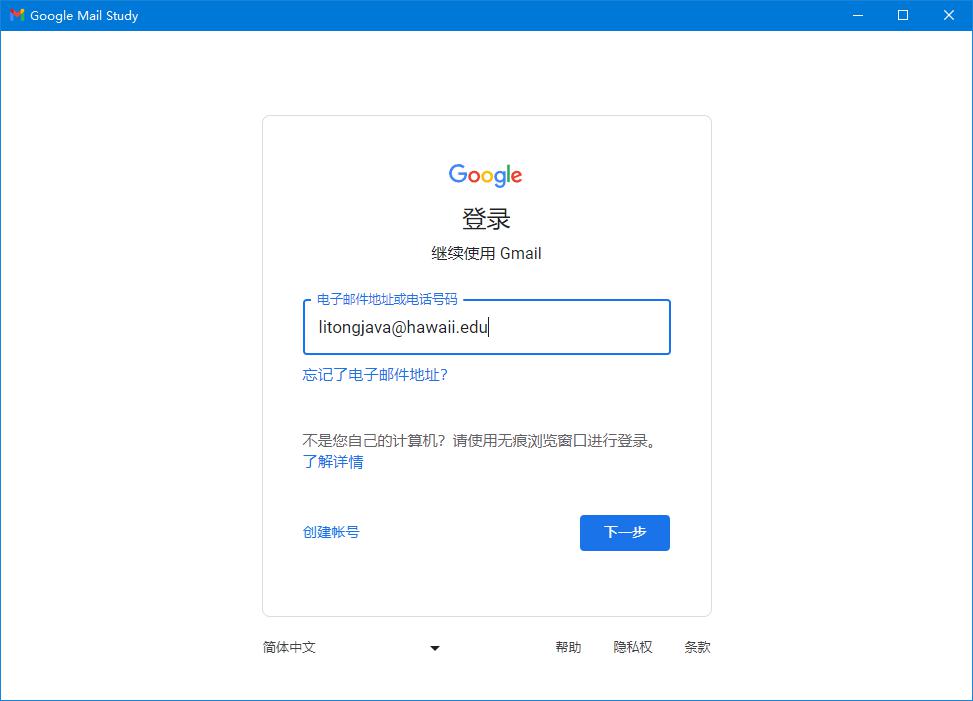Click the Google Mail Study window title
This screenshot has width=973, height=701.
pyautogui.click(x=84, y=16)
